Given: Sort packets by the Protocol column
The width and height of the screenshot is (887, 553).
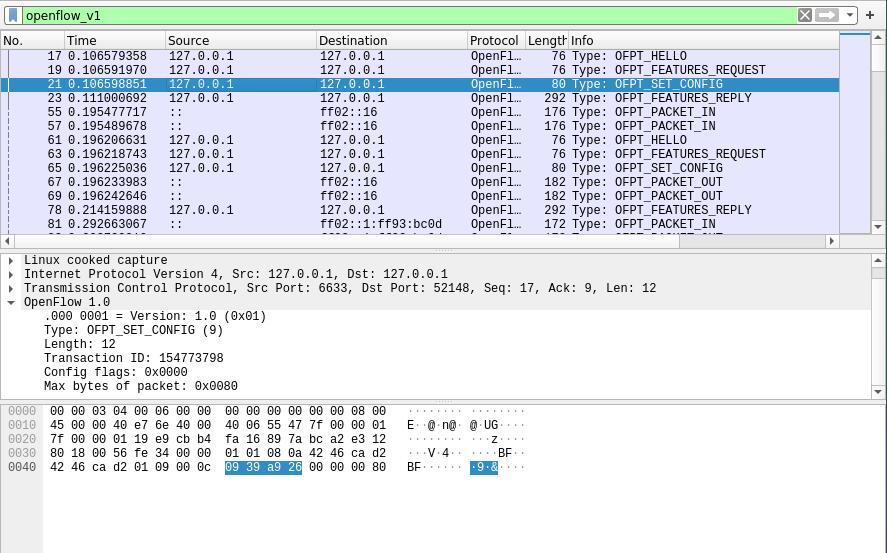Looking at the screenshot, I should click(496, 41).
